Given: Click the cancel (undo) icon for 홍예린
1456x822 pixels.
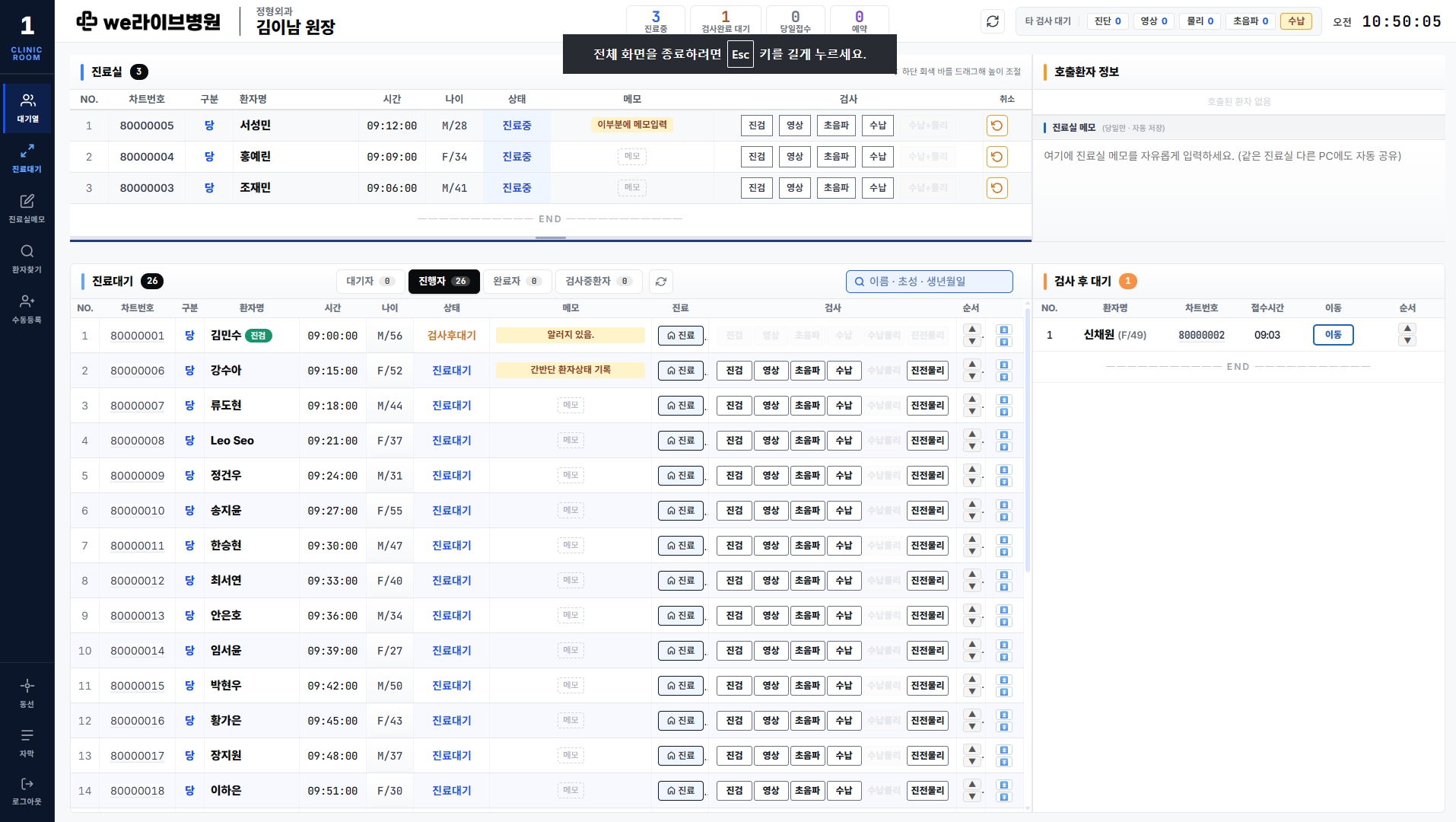Looking at the screenshot, I should point(997,157).
